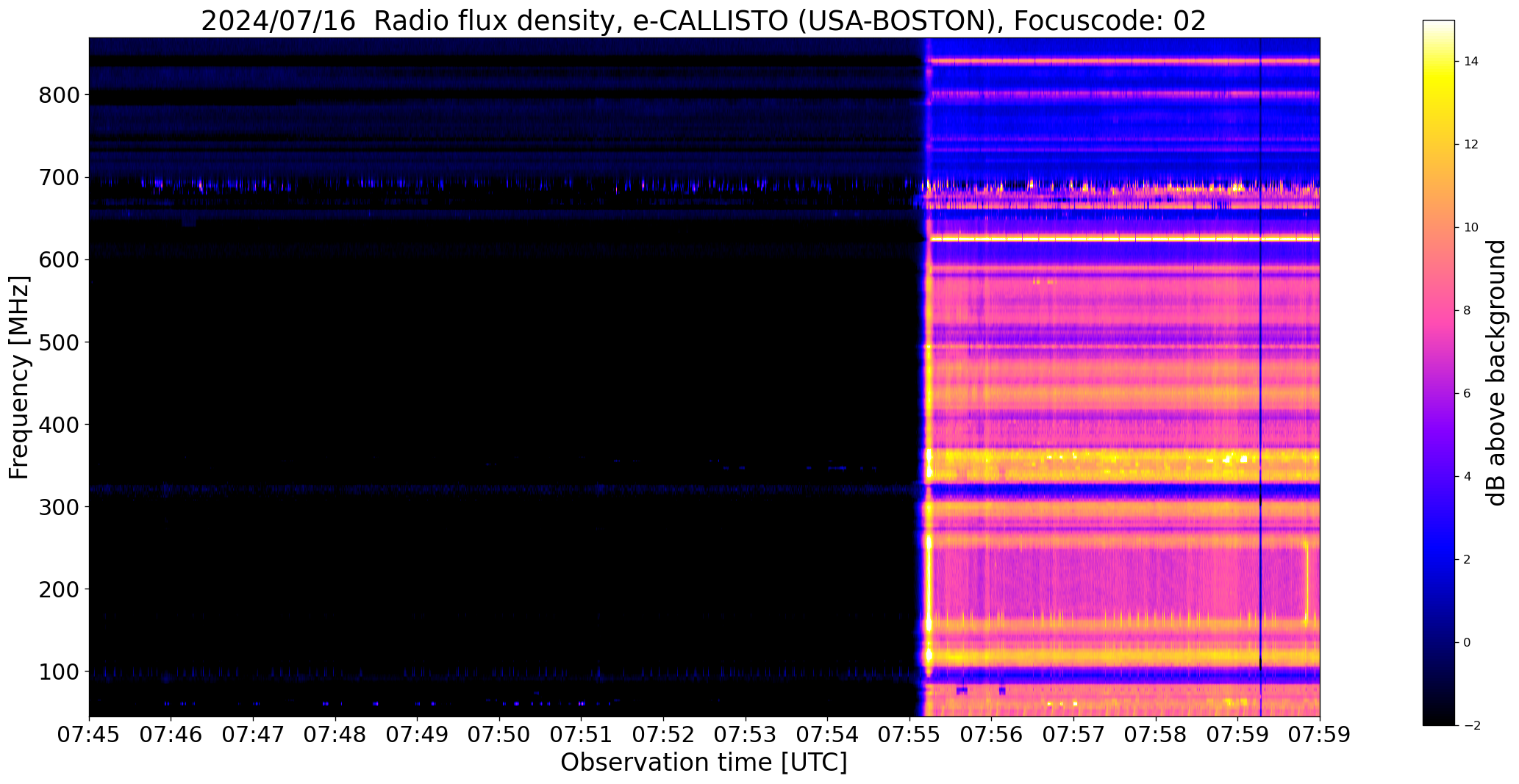Click the 07:56 time tick label
This screenshot has width=1519, height=784.
pos(992,736)
